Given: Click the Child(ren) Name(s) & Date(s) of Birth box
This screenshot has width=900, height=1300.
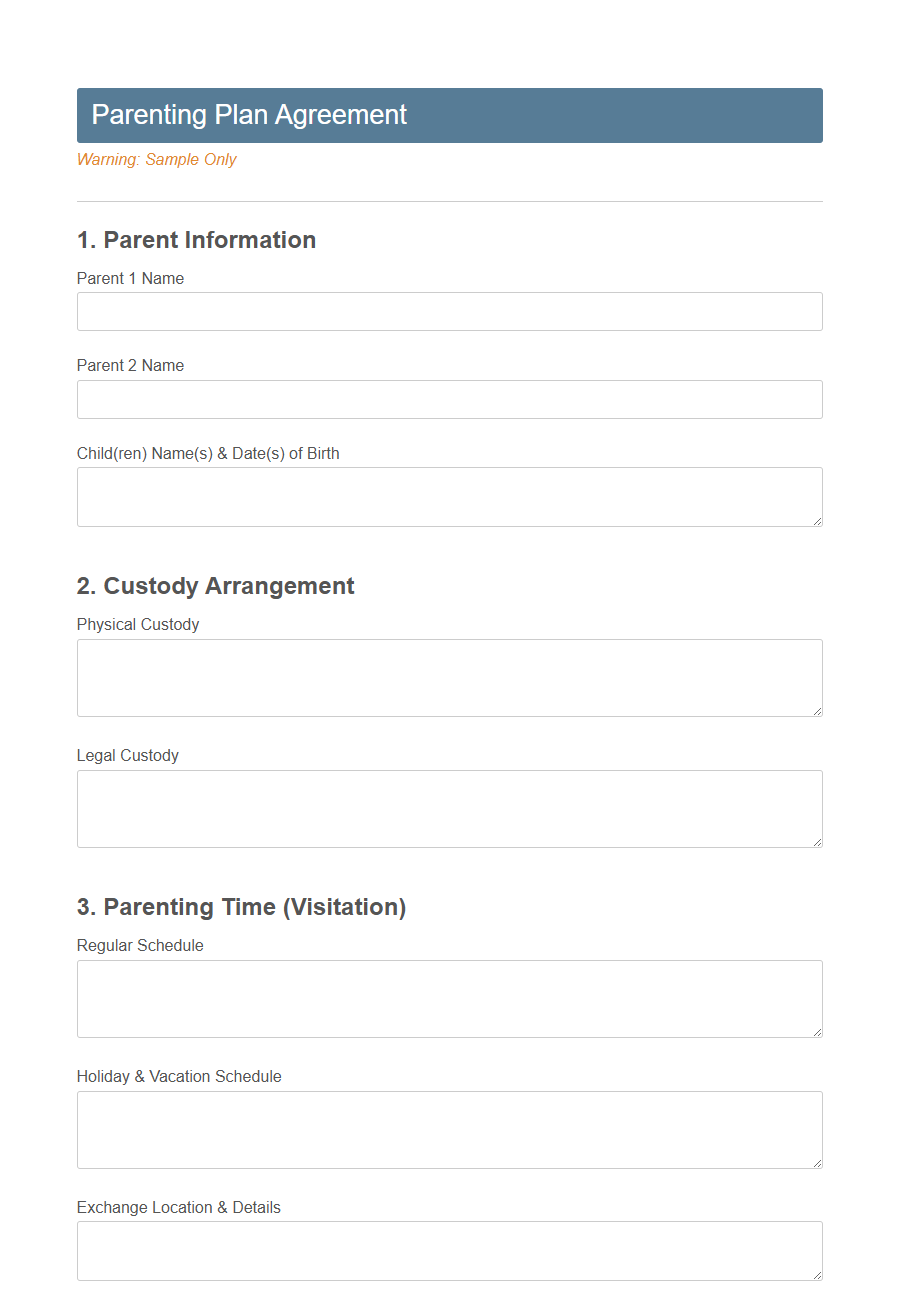Looking at the screenshot, I should tap(449, 496).
